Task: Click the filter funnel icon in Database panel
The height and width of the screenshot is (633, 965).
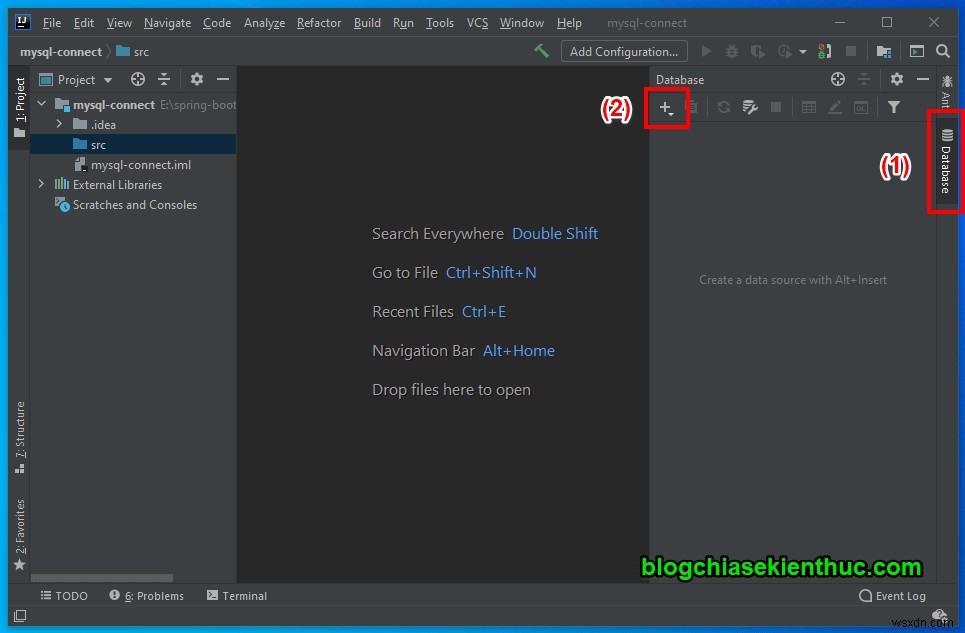Action: [894, 108]
